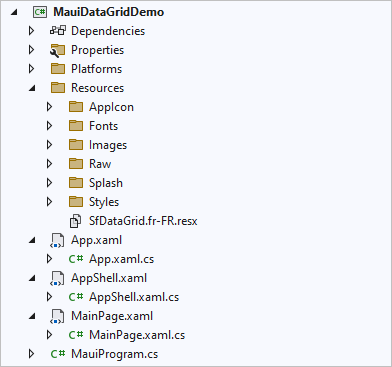This screenshot has height=367, width=392.
Task: Expand the Dependencies node
Action: pos(32,31)
